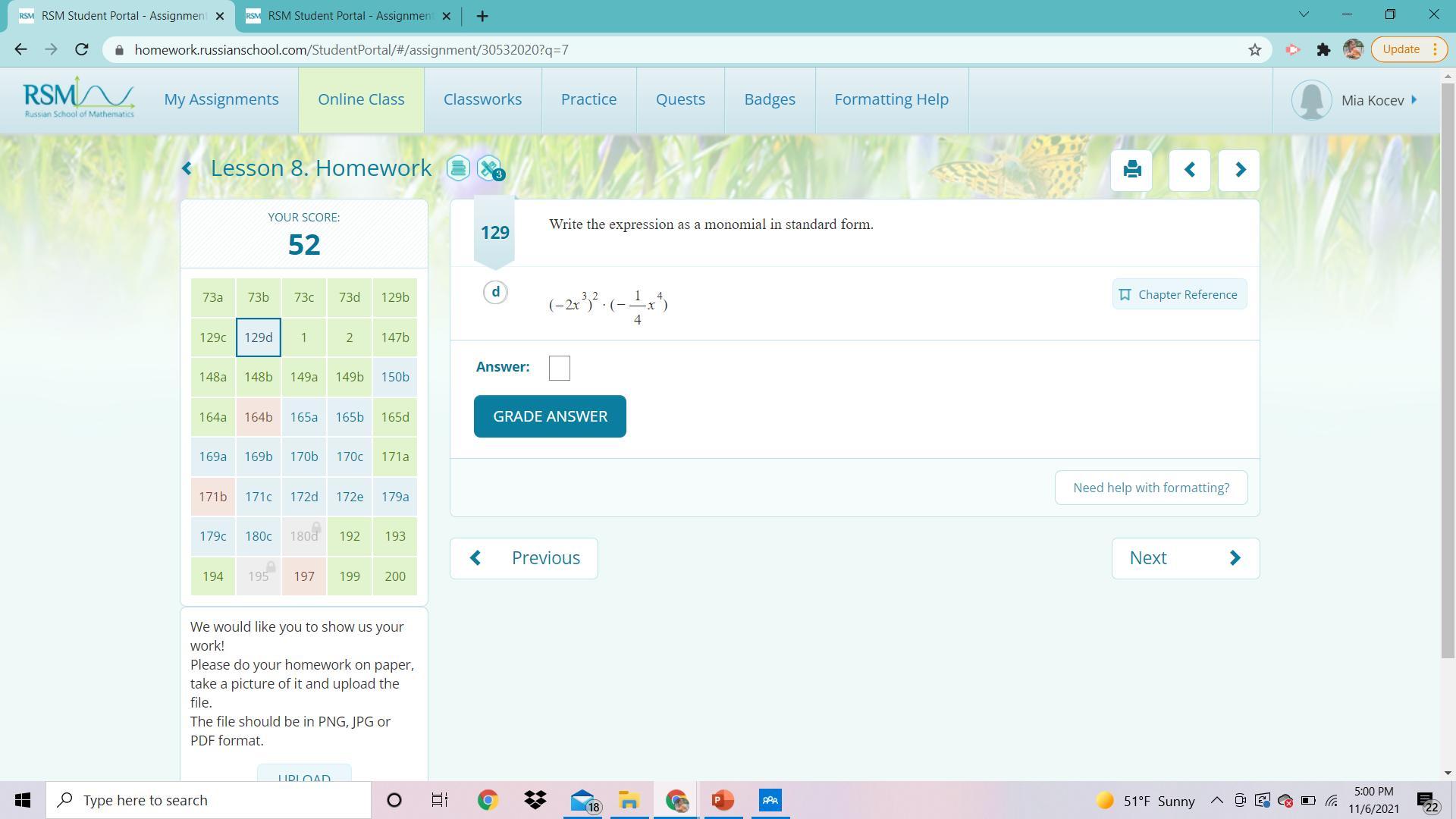
Task: Open the Practice menu tab
Action: point(588,99)
